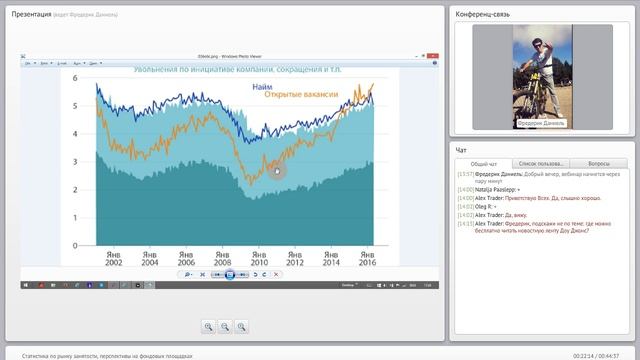Click the blue help icon in Photo Viewer
The image size is (640, 360).
435,63
